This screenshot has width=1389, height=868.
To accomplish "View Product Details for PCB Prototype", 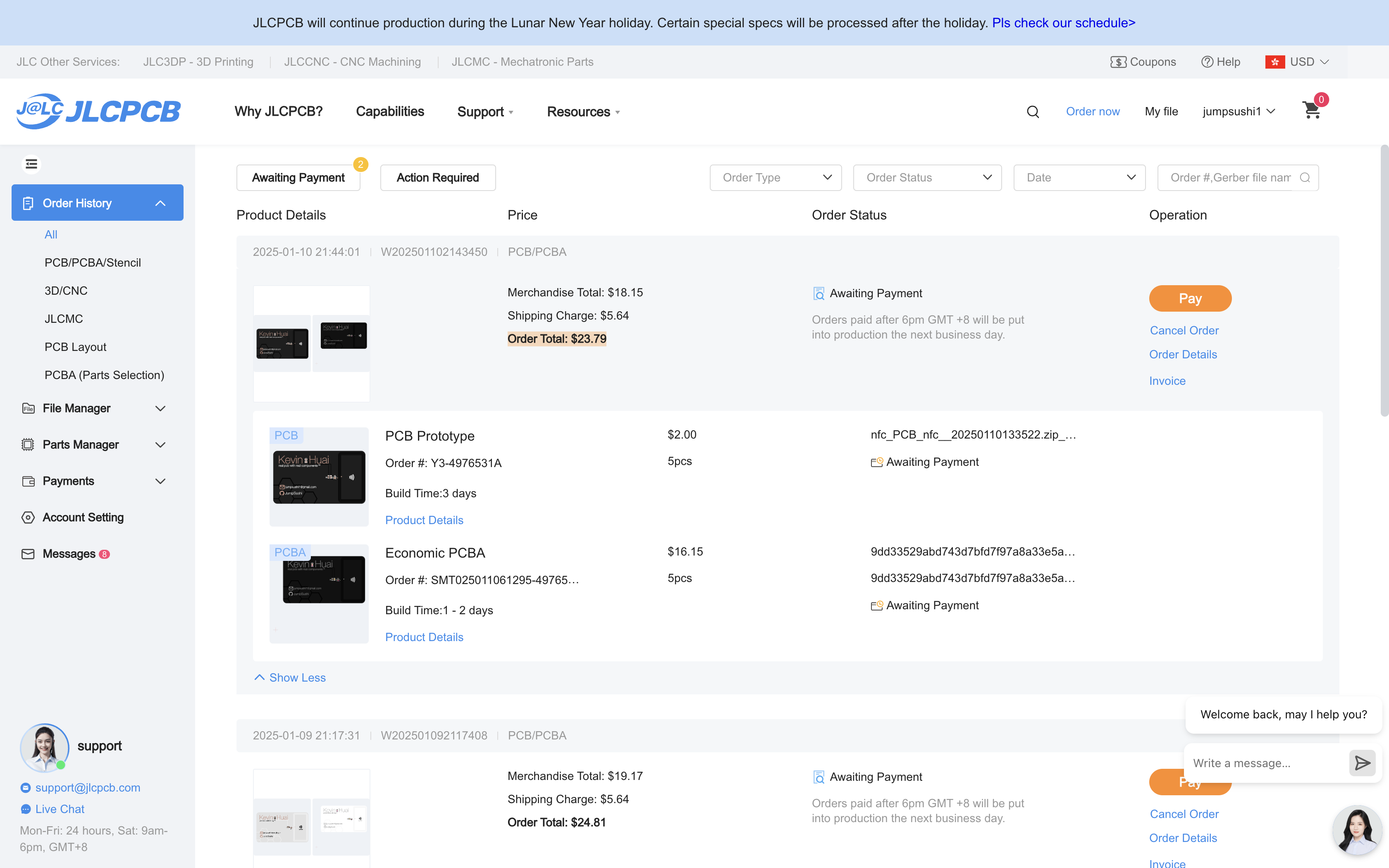I will tap(424, 520).
